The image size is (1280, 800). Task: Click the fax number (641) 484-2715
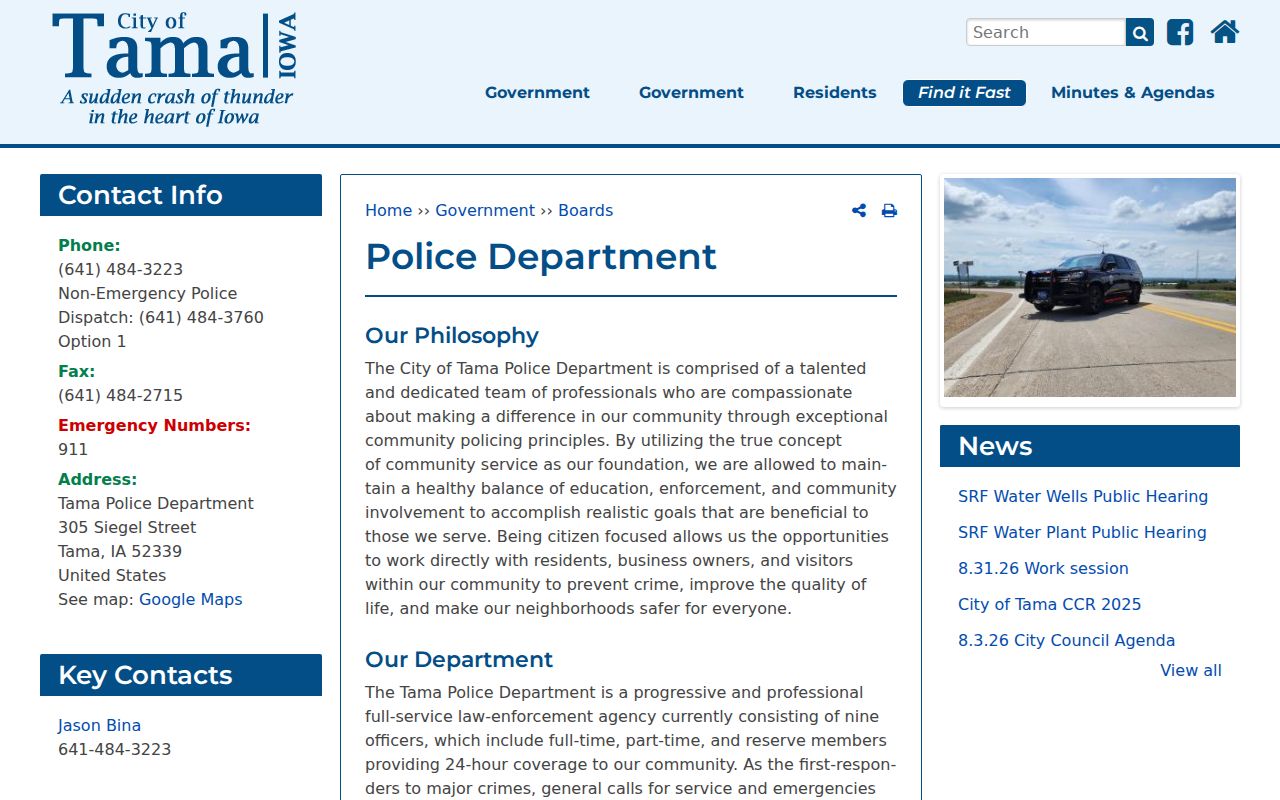[x=120, y=395]
